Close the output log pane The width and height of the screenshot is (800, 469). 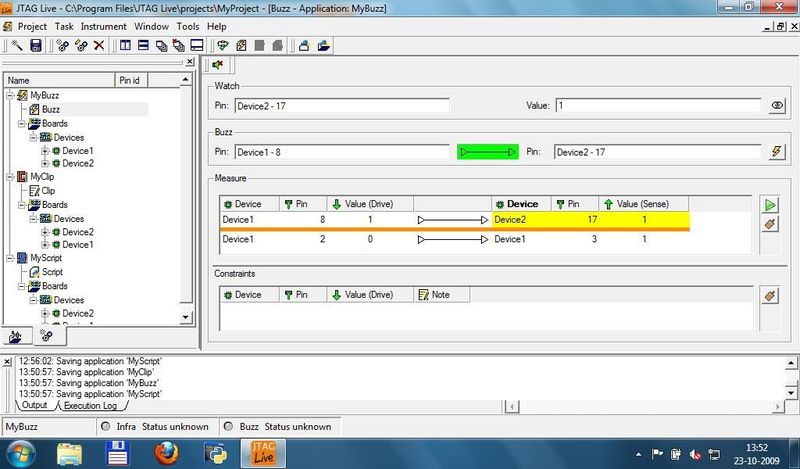[7, 361]
